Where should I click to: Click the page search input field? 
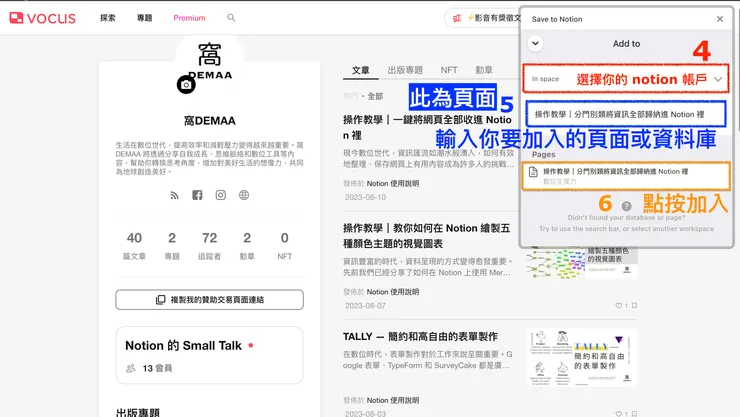626,114
